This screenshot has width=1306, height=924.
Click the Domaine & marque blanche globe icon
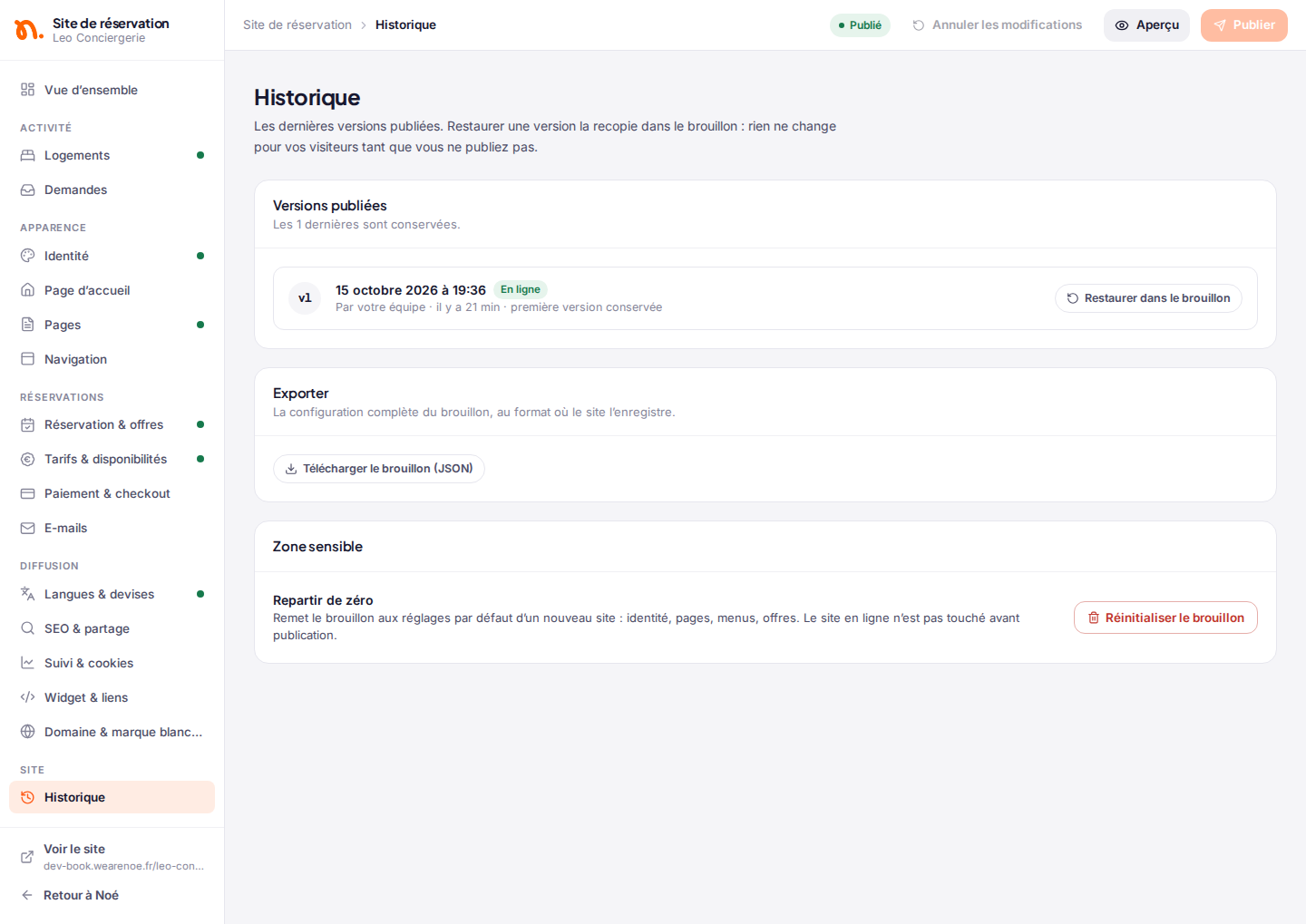pyautogui.click(x=28, y=732)
